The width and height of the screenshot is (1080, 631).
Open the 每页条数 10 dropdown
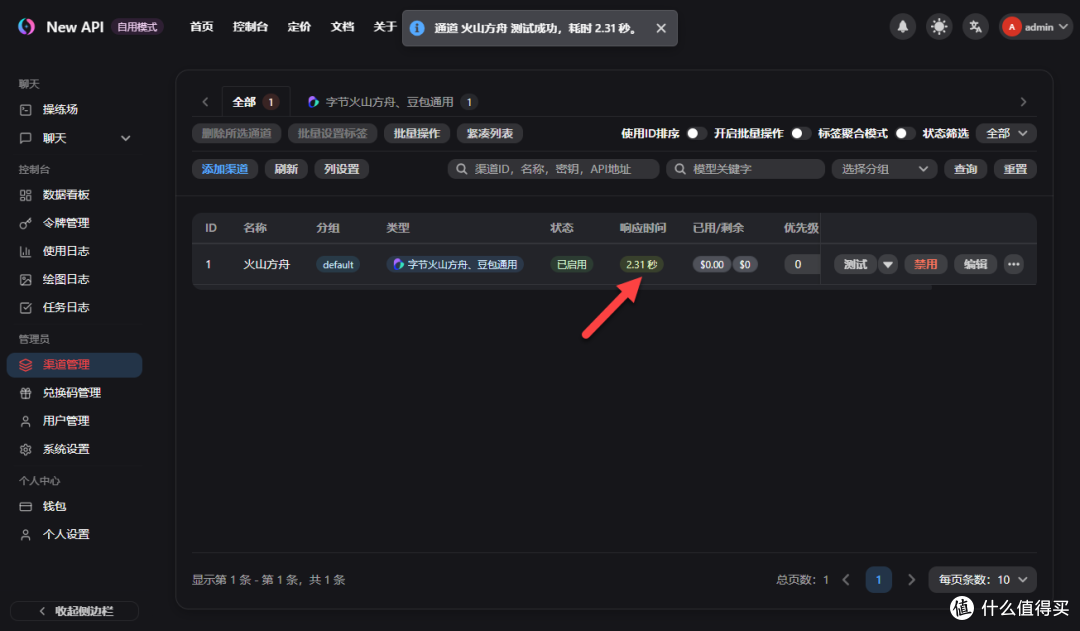tap(983, 580)
